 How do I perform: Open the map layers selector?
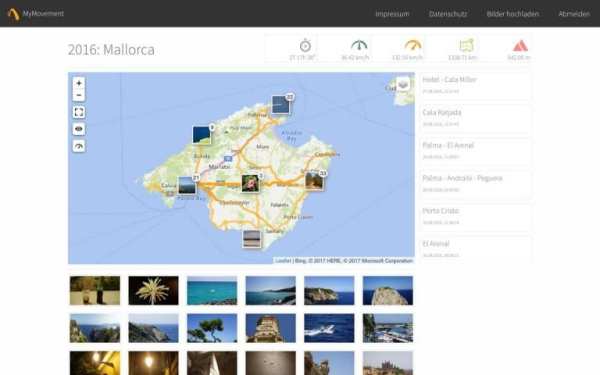(x=403, y=84)
